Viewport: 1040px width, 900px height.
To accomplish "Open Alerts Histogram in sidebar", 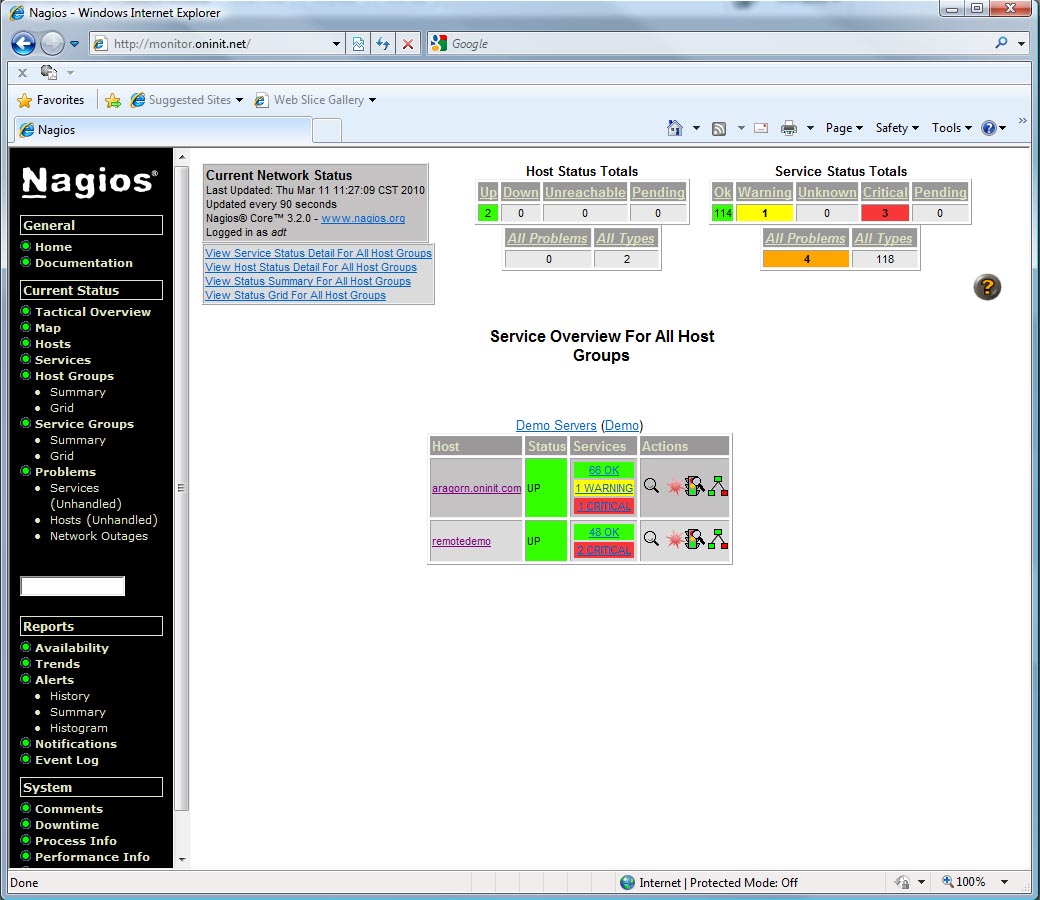I will click(78, 728).
